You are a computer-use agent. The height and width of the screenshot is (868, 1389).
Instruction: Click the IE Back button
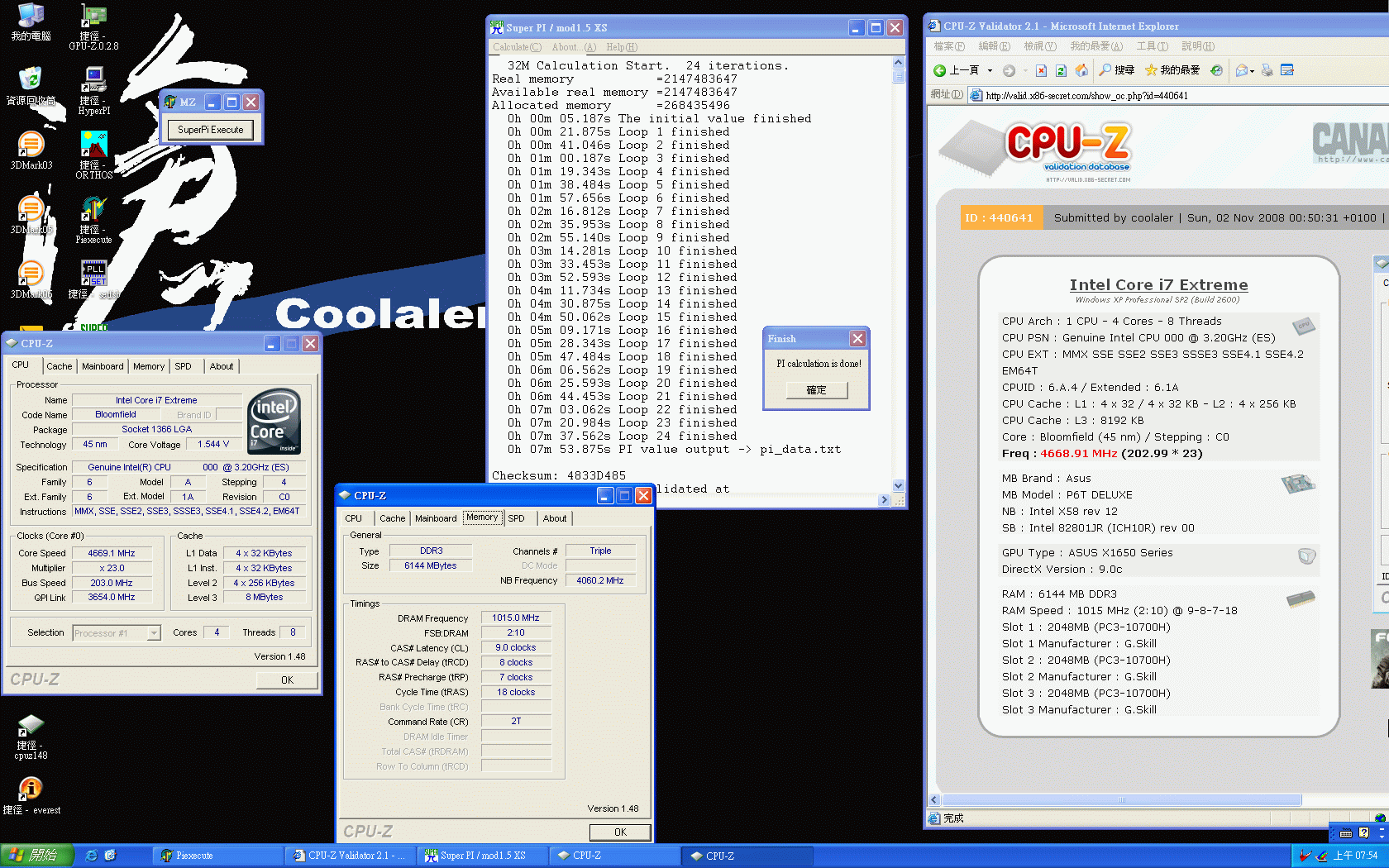957,70
